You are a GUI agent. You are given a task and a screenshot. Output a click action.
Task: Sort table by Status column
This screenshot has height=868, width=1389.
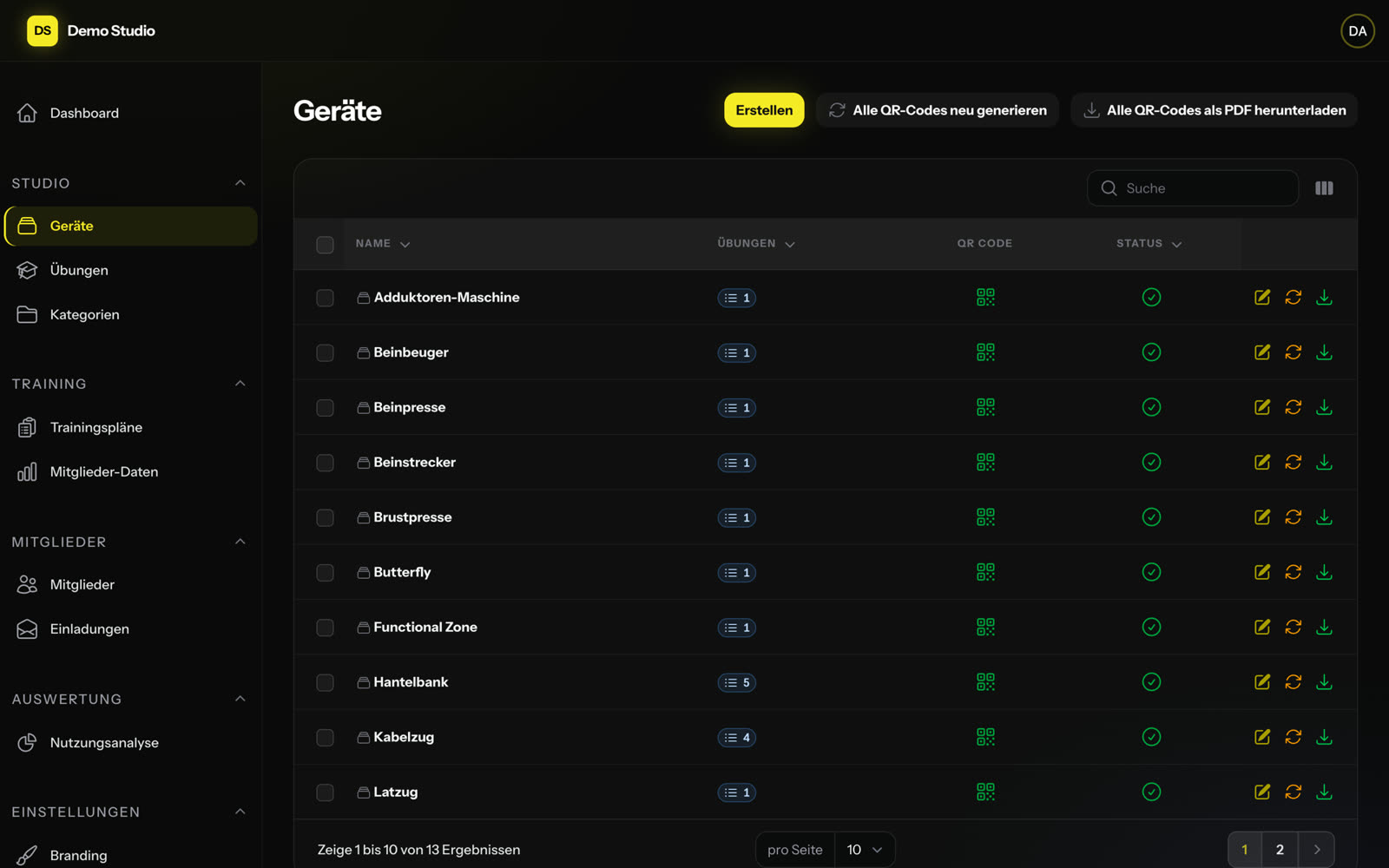pyautogui.click(x=1149, y=244)
